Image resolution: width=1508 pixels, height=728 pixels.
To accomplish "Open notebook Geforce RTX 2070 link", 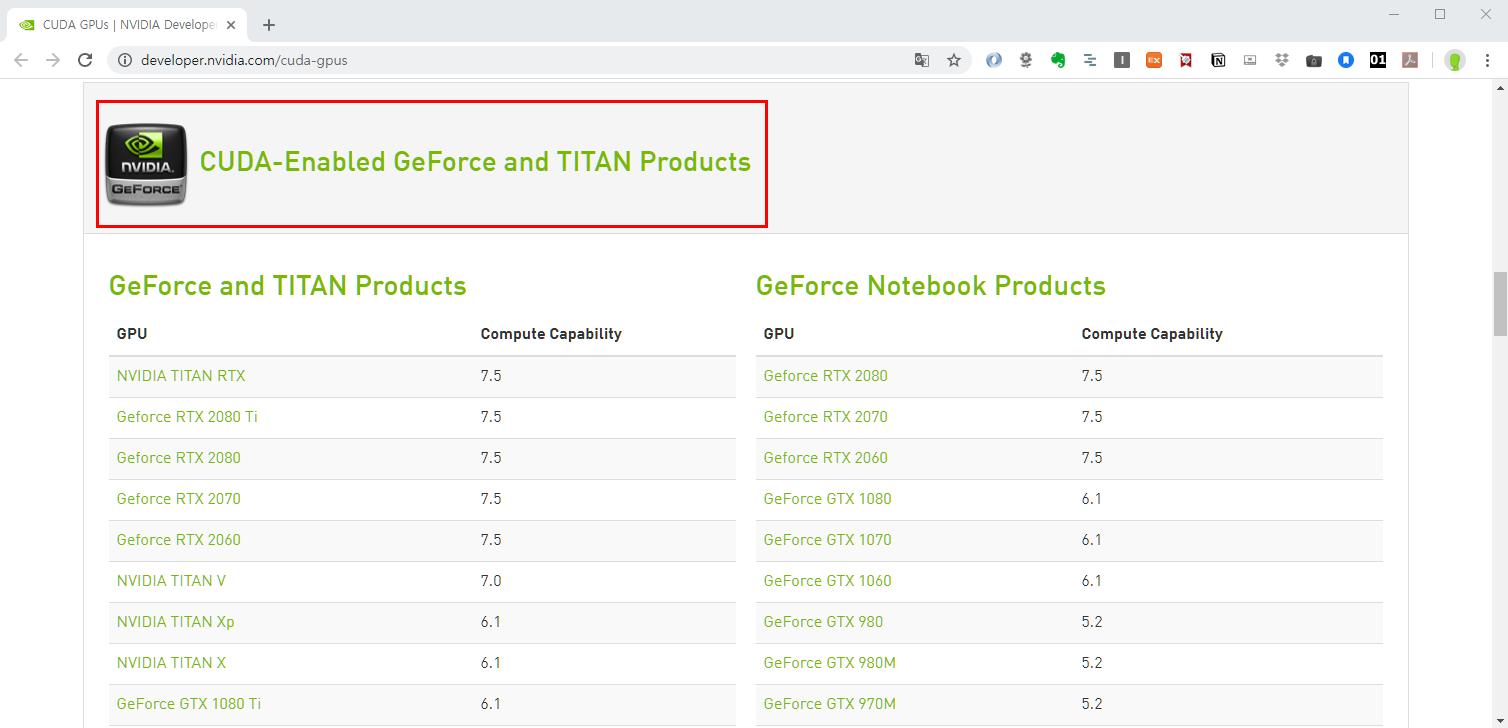I will 825,417.
